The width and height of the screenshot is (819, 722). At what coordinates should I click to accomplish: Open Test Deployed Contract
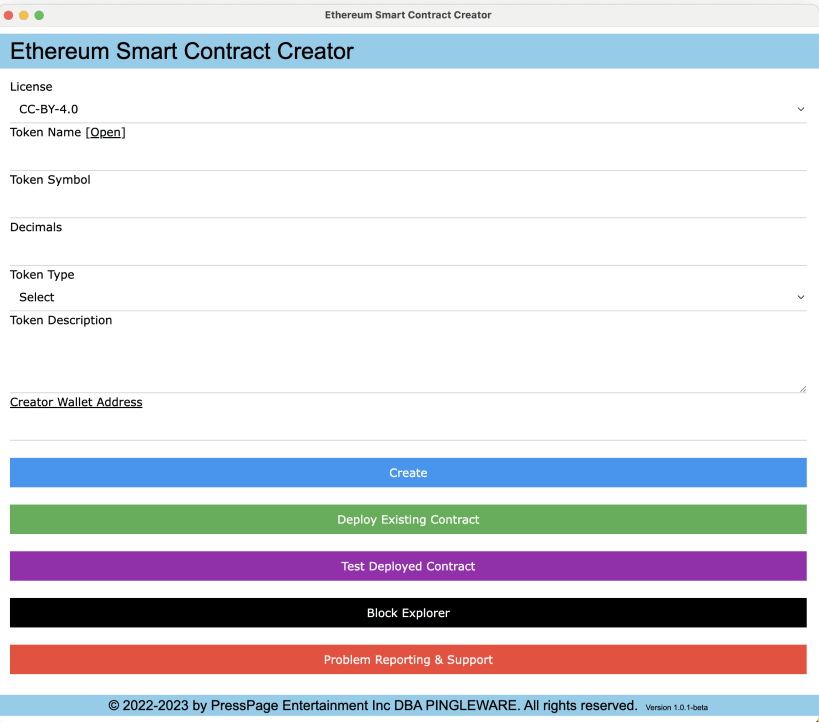tap(408, 566)
